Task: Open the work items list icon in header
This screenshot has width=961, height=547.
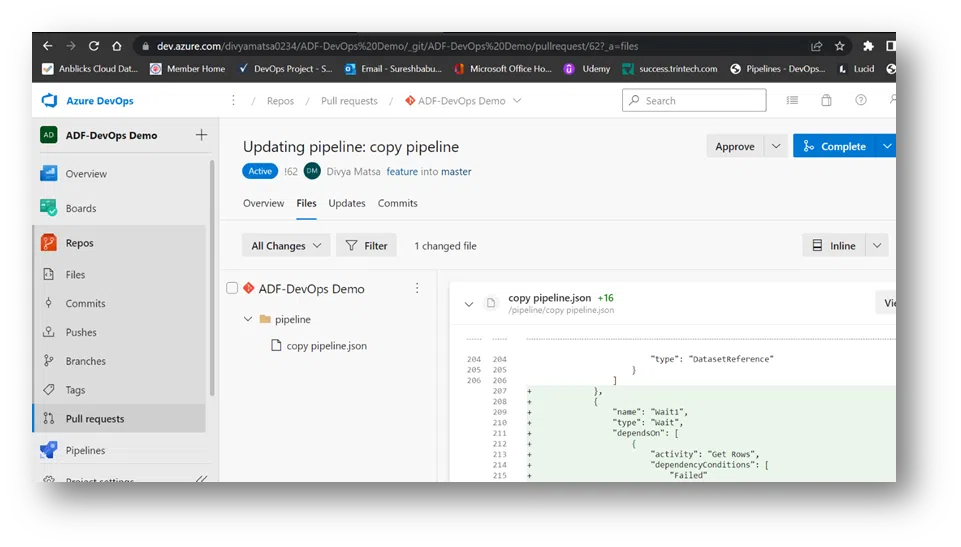Action: click(792, 100)
